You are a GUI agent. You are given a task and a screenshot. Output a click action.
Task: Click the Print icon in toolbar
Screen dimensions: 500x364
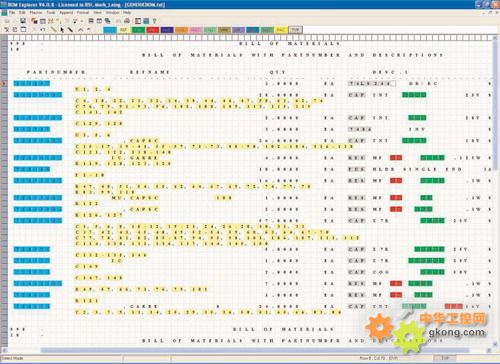(127, 21)
